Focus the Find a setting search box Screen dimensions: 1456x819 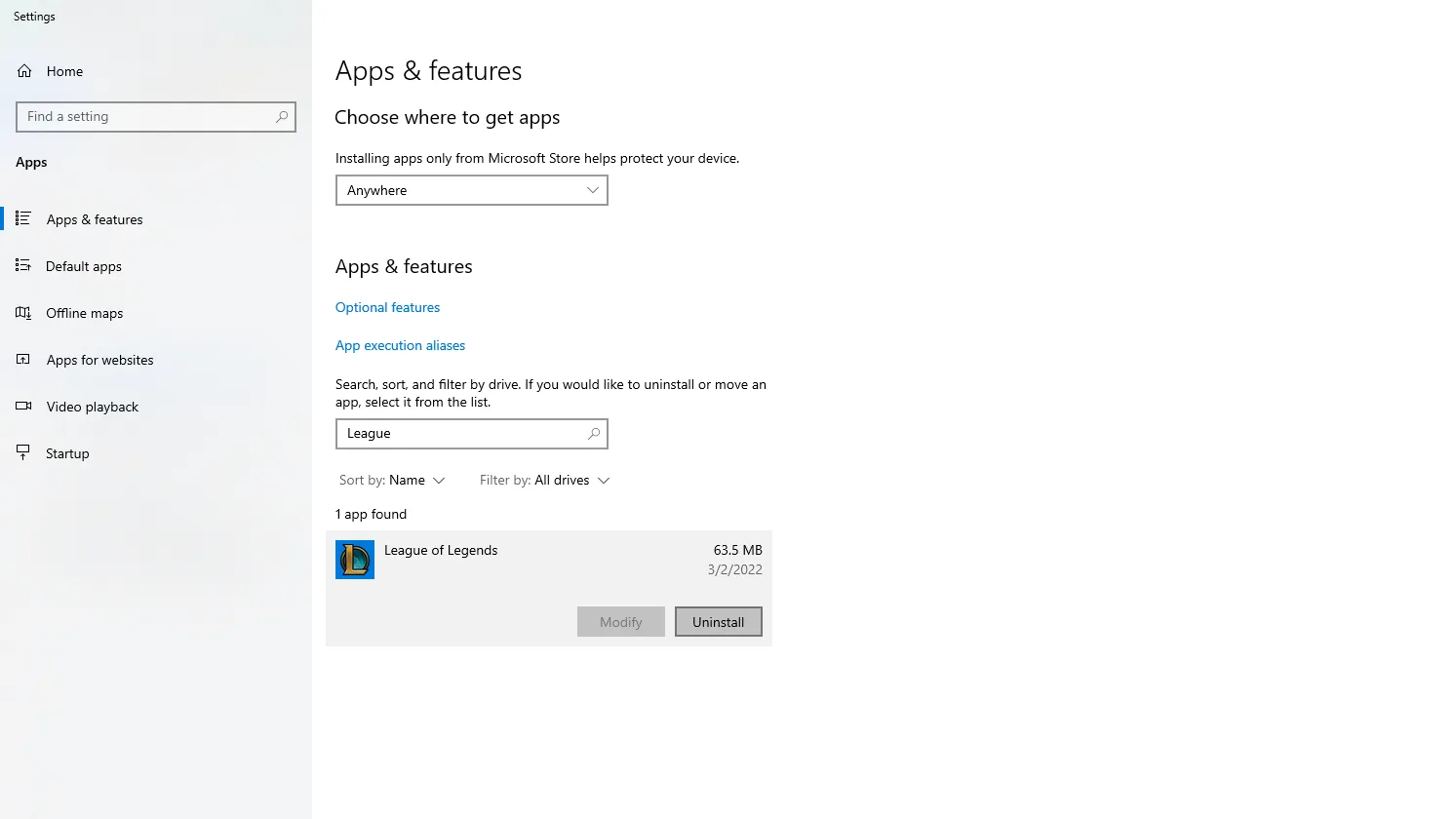coord(156,117)
